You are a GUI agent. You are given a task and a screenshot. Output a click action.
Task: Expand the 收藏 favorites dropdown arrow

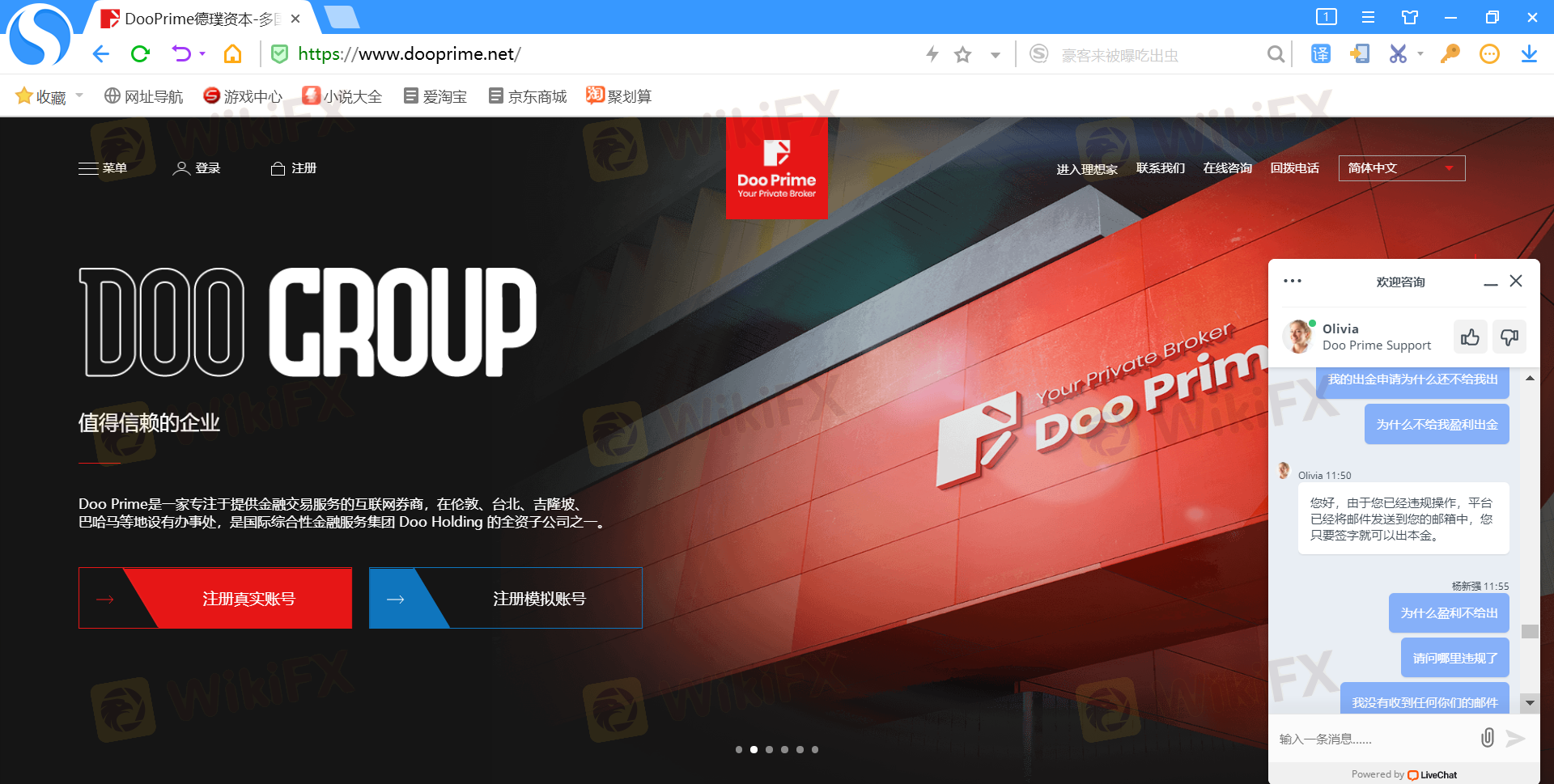[79, 95]
